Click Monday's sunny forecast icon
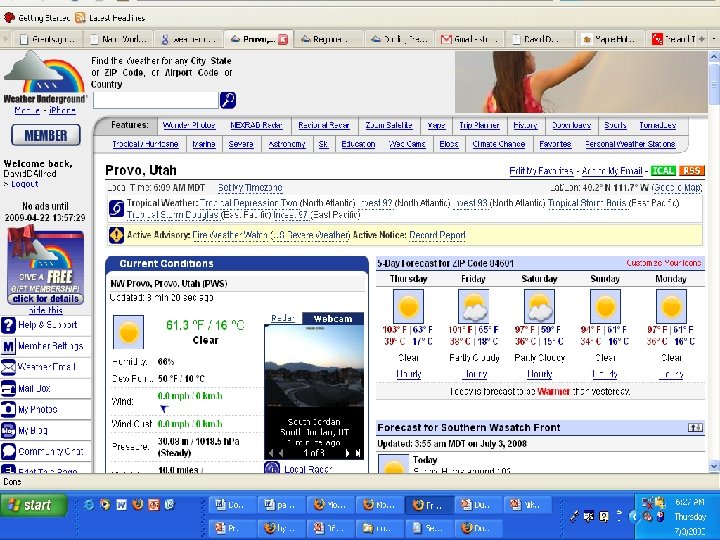This screenshot has height=540, width=720. 671,306
